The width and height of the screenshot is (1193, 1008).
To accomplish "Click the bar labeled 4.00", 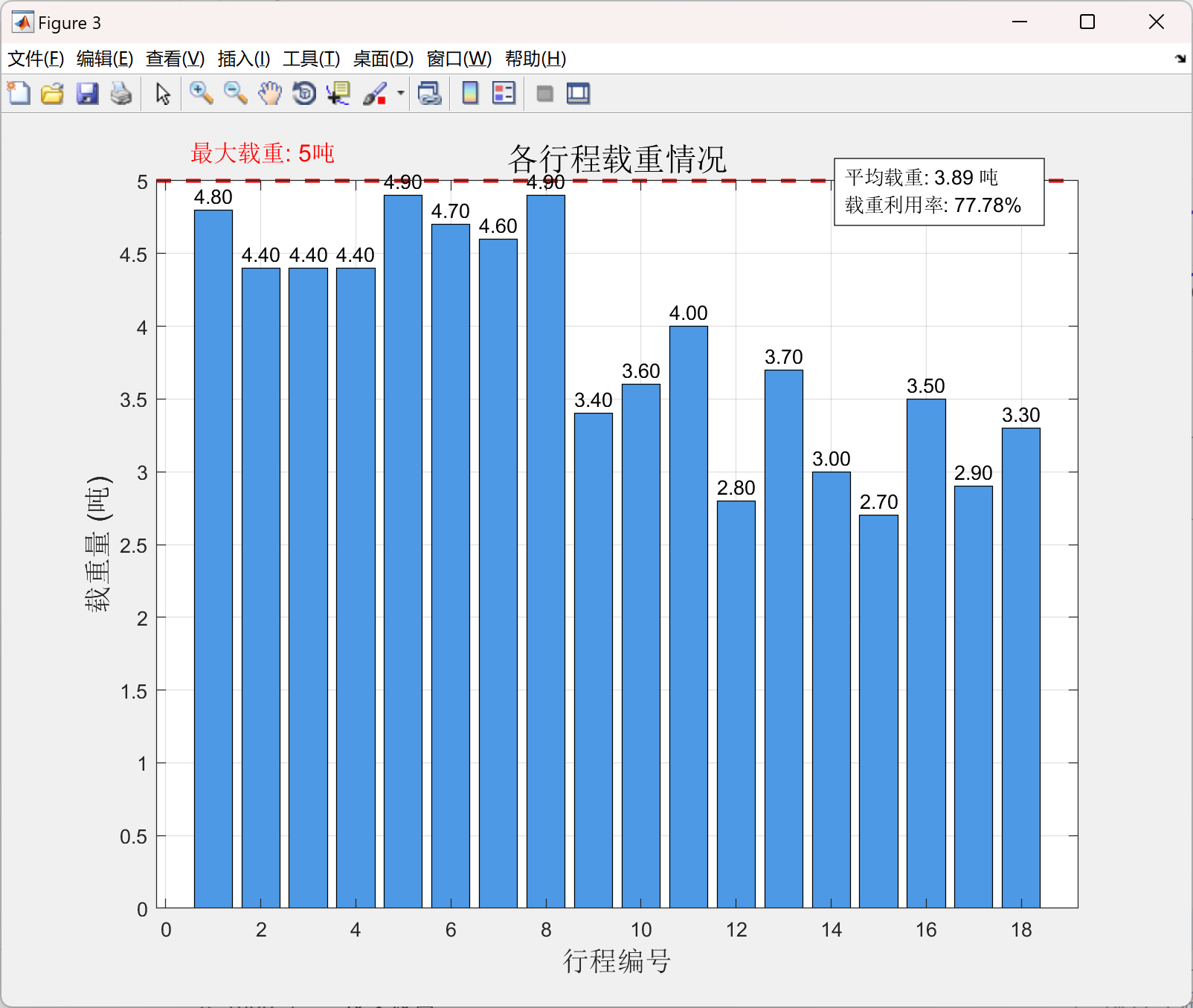I will (689, 617).
